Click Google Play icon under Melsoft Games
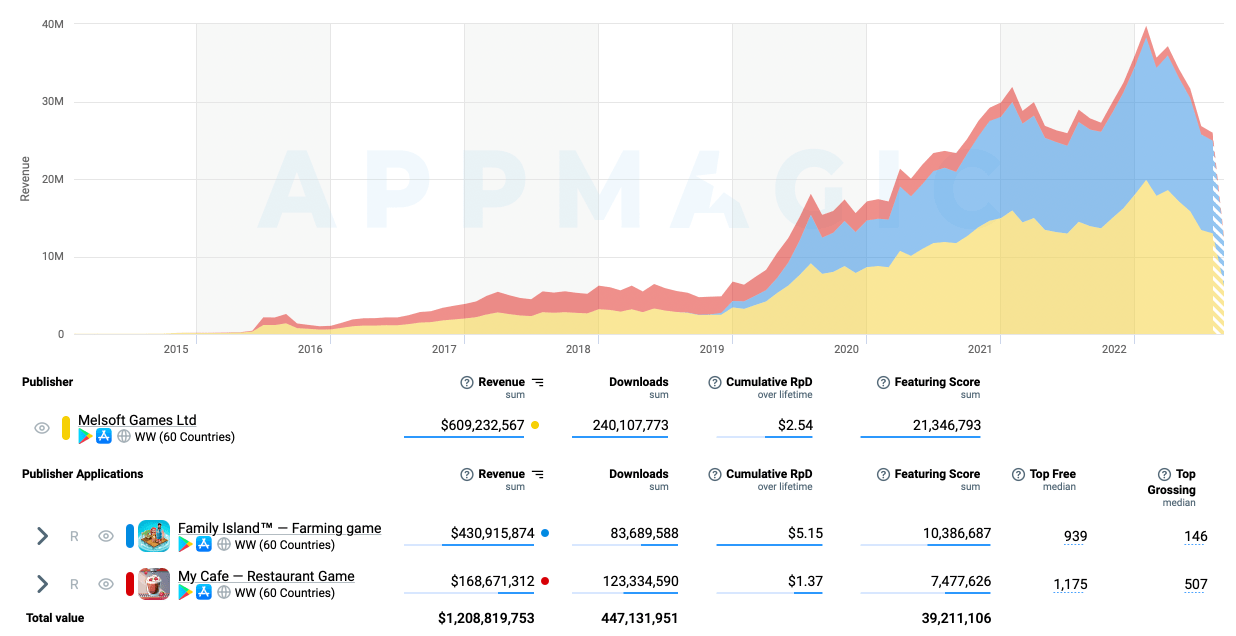The height and width of the screenshot is (636, 1236). coord(86,437)
